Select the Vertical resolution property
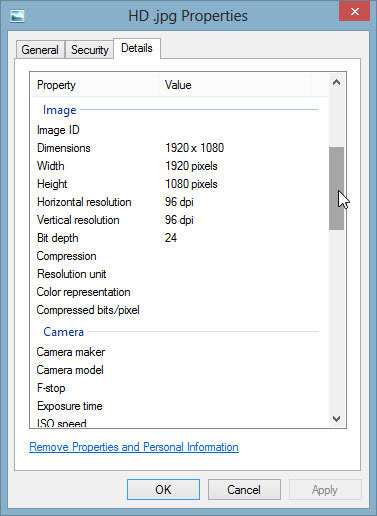The width and height of the screenshot is (377, 516). point(78,220)
